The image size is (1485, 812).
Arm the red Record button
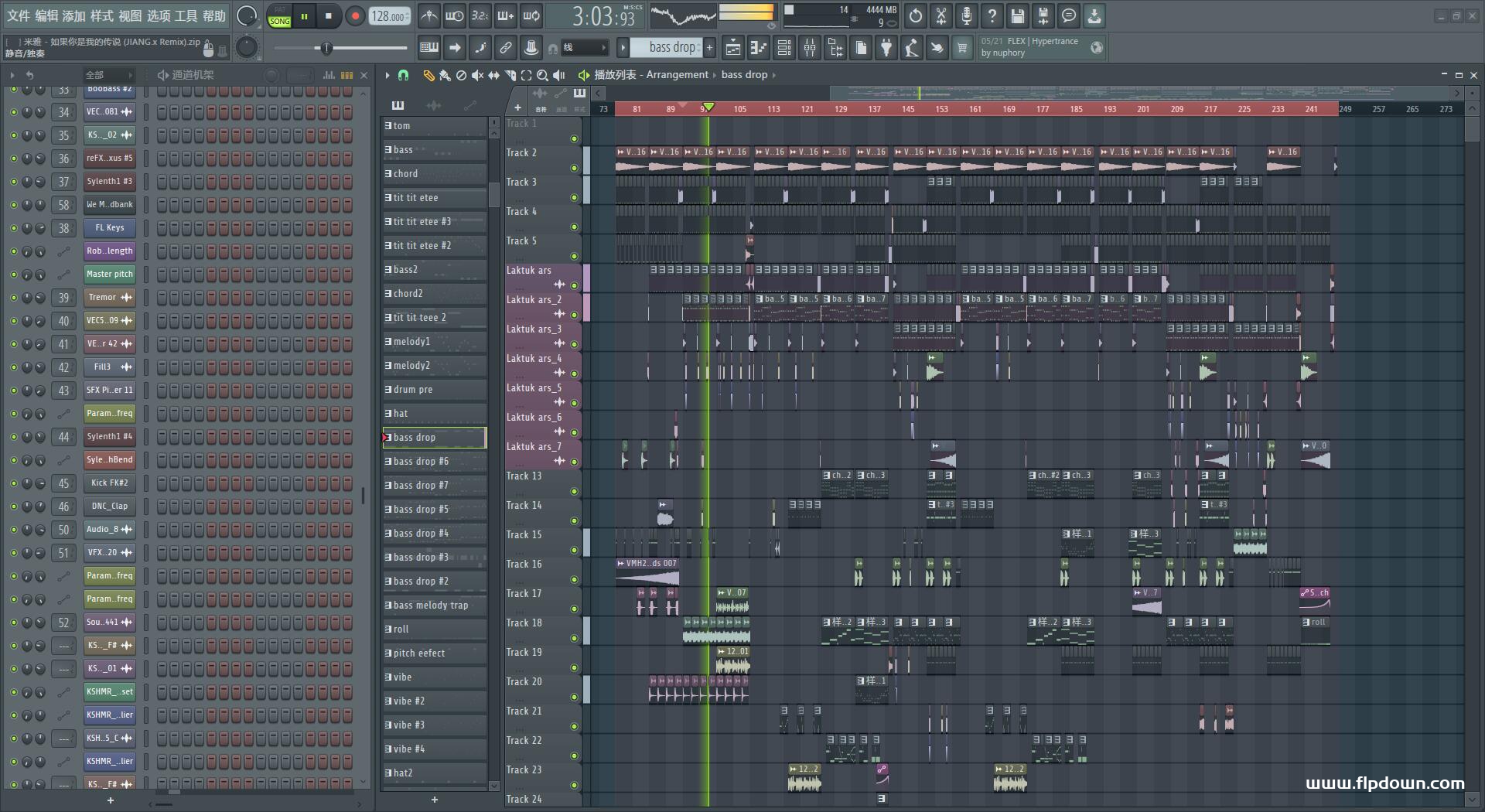(x=355, y=16)
